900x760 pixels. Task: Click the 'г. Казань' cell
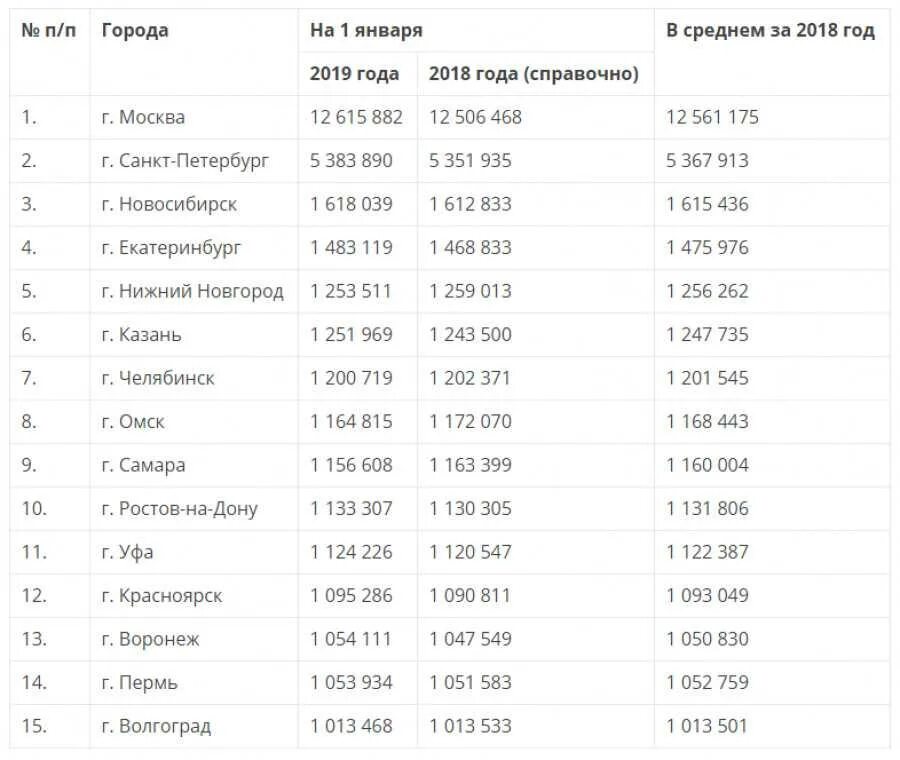(141, 335)
